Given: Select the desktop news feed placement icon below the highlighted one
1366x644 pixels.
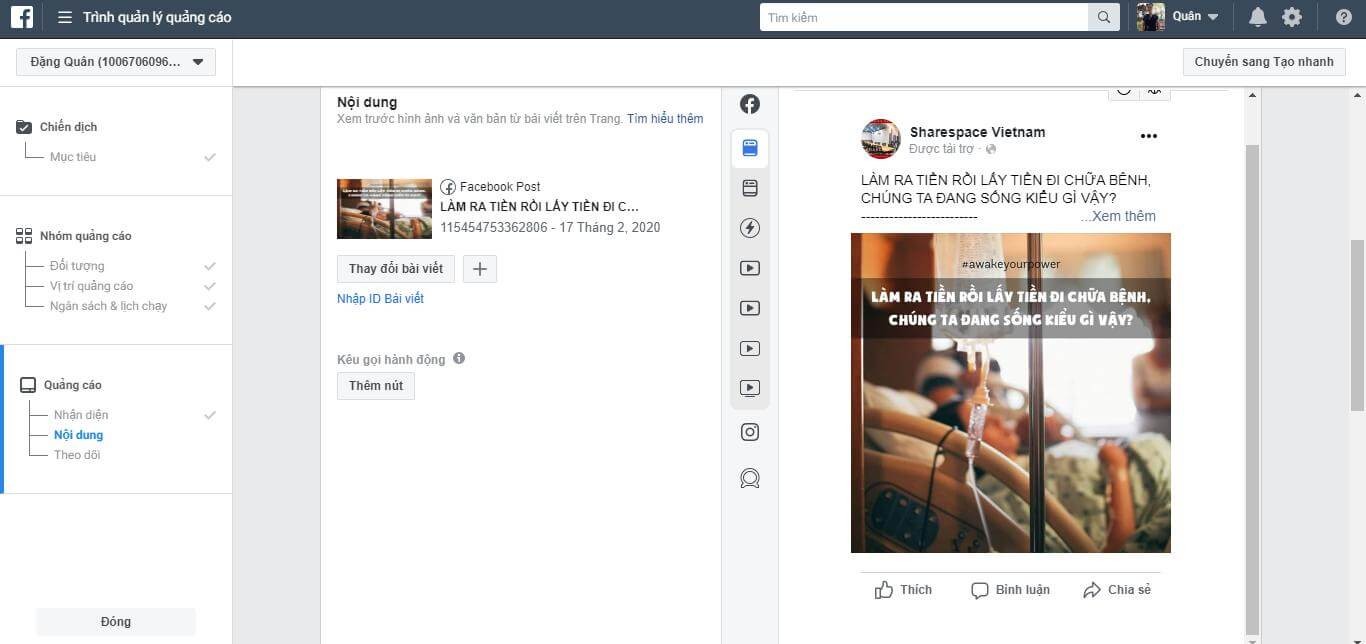Looking at the screenshot, I should 750,188.
